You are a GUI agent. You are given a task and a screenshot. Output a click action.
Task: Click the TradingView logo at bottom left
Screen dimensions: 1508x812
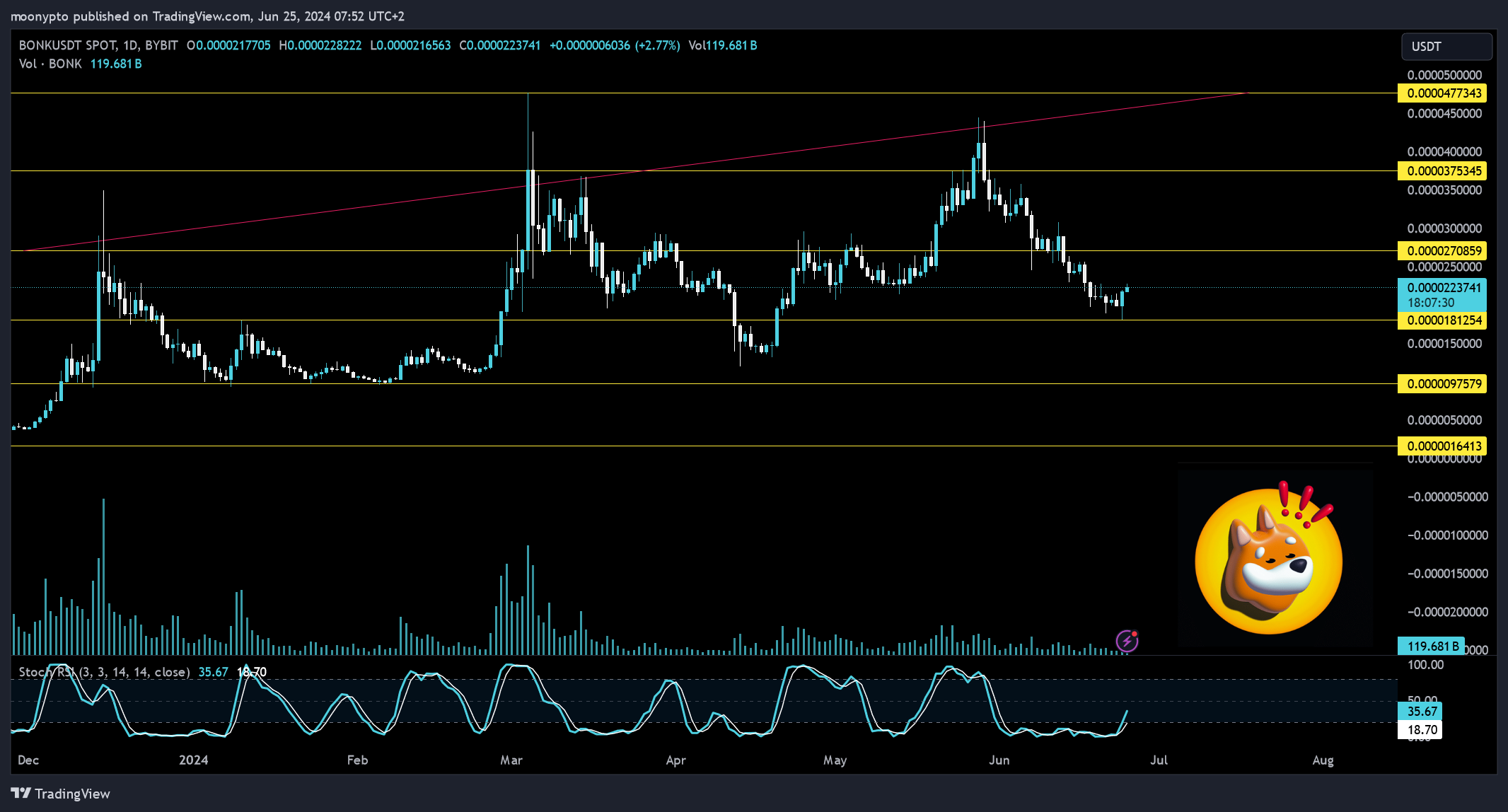click(61, 793)
